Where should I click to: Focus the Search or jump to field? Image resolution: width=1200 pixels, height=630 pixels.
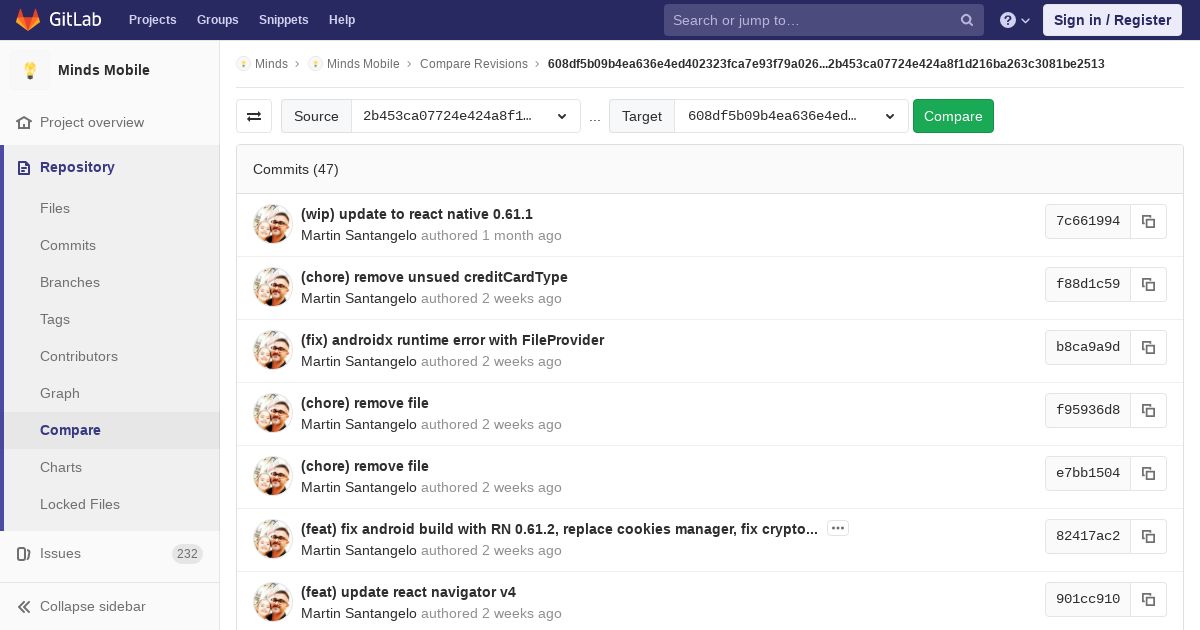812,20
